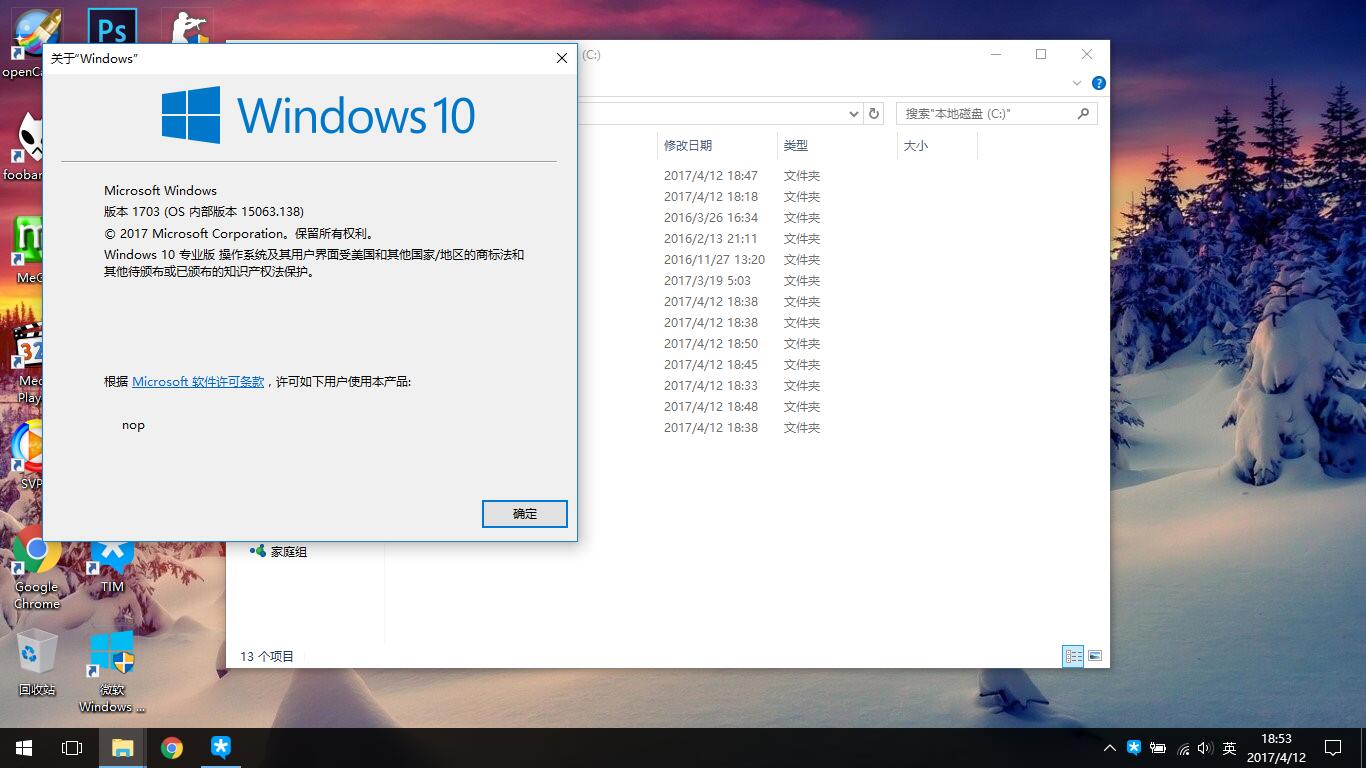Viewport: 1366px width, 768px height.
Task: Show hidden system tray icons
Action: tap(1109, 748)
